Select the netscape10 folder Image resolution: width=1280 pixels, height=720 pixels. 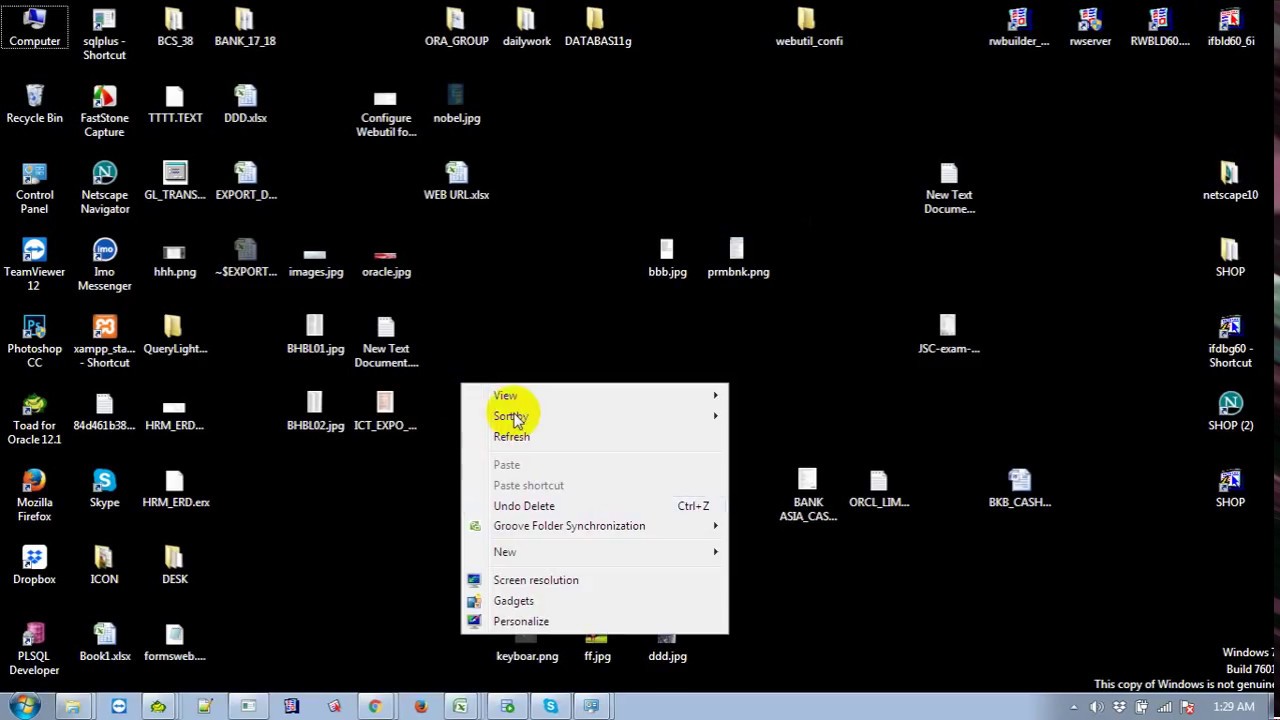[1230, 182]
